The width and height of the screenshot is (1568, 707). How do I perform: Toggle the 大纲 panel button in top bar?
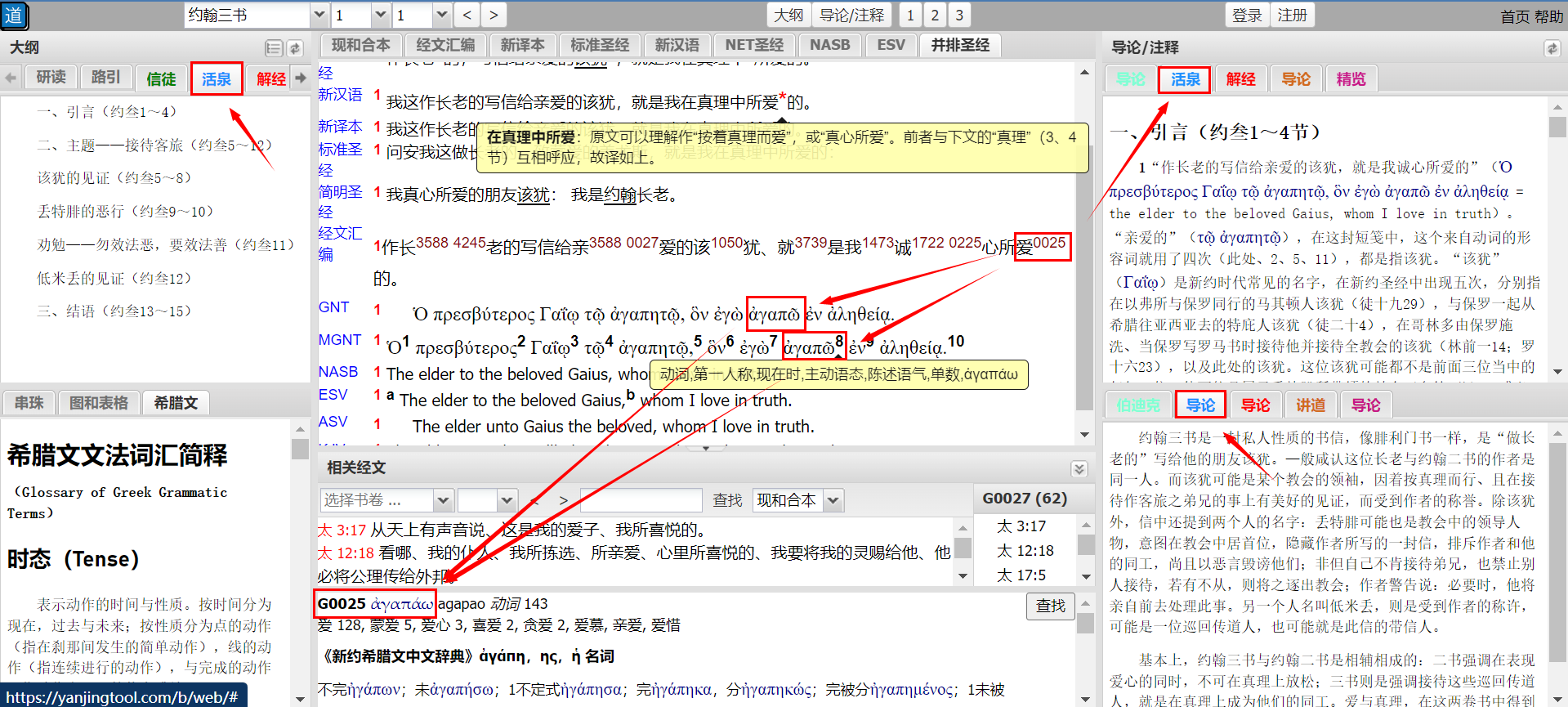[x=788, y=15]
